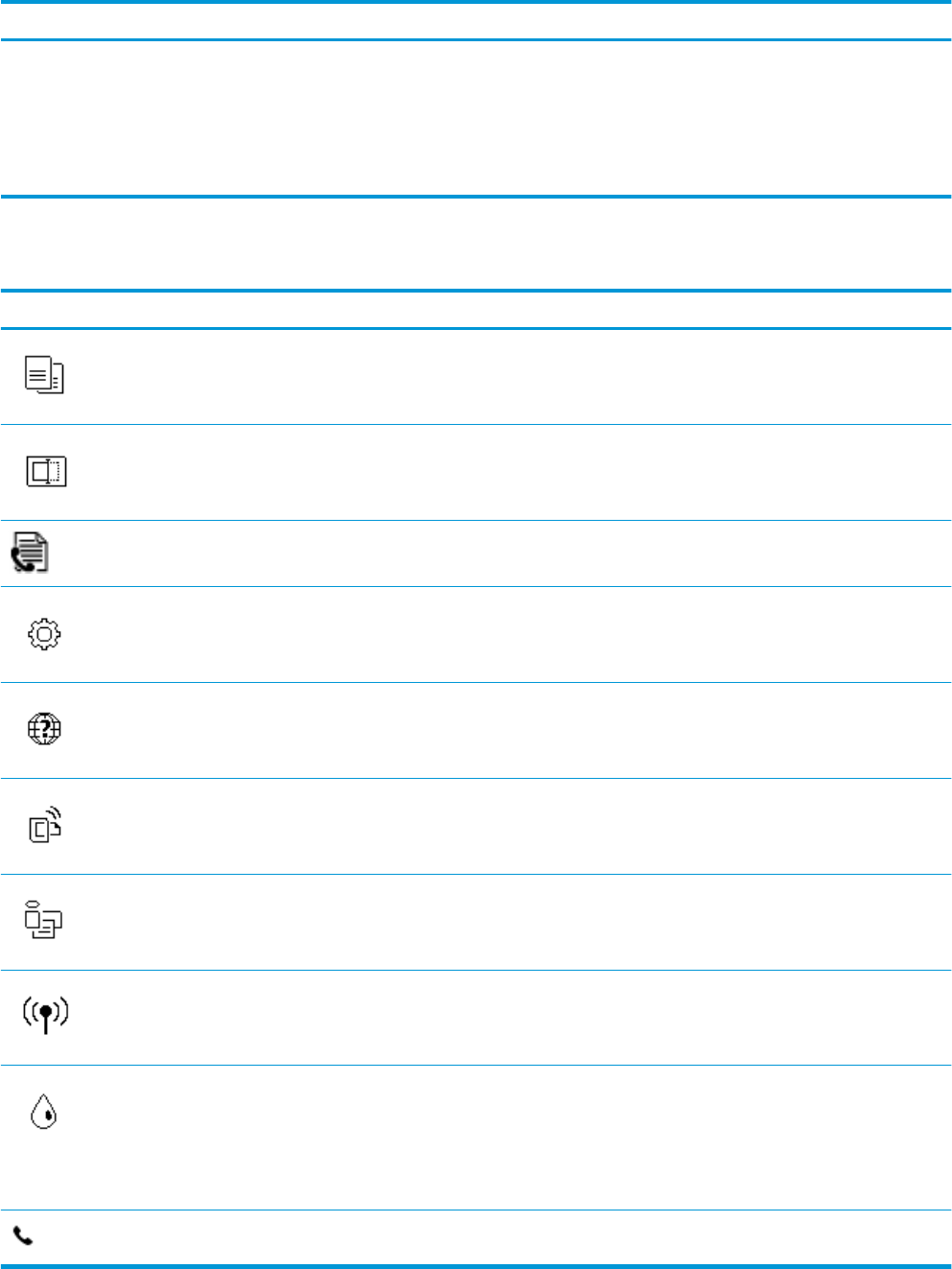Click the Copy documents icon

tap(44, 375)
